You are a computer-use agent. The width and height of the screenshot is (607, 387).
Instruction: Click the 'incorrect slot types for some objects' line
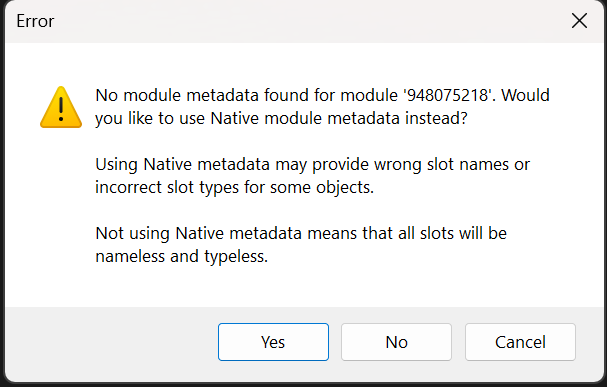click(235, 187)
